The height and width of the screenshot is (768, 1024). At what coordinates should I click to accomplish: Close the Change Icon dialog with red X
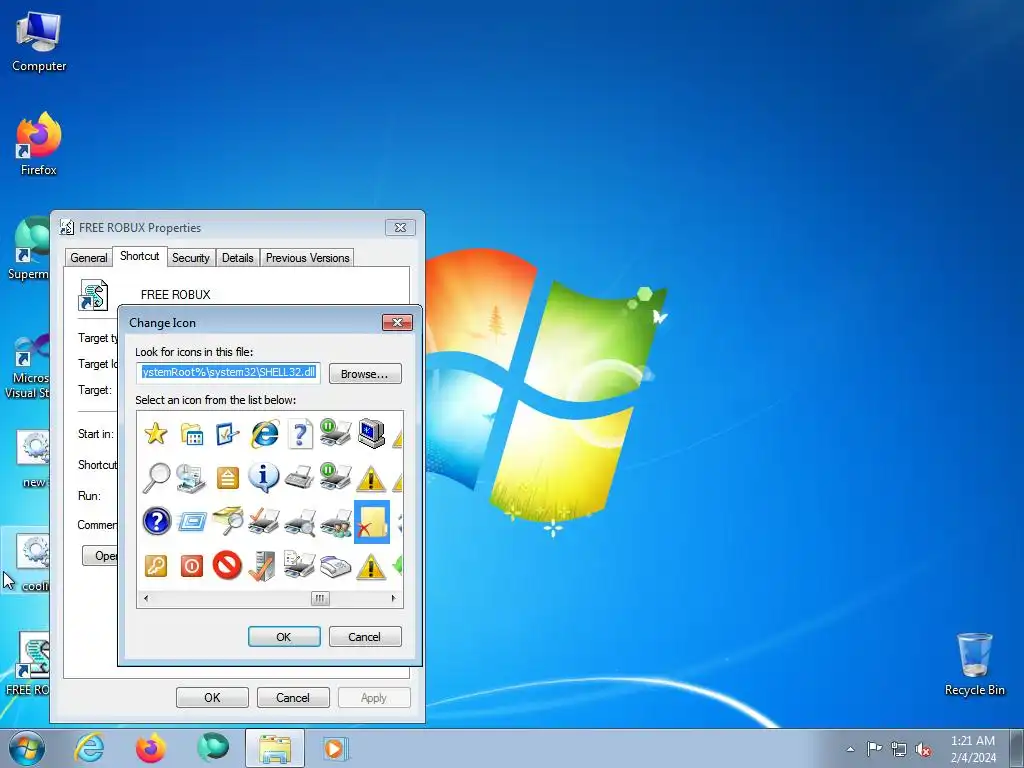397,322
